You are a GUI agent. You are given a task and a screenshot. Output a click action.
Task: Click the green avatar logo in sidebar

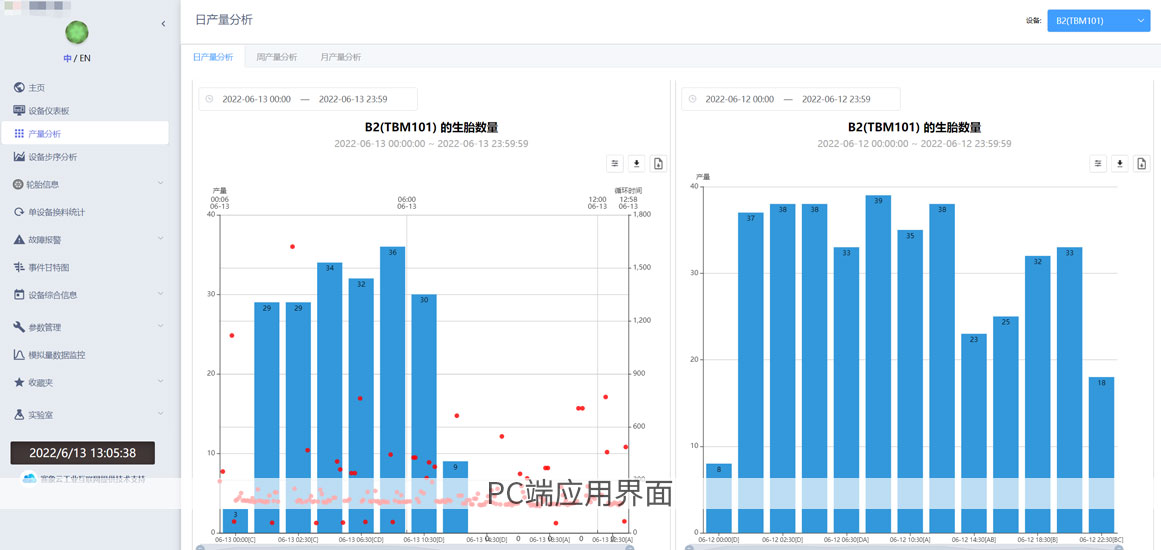pos(77,33)
